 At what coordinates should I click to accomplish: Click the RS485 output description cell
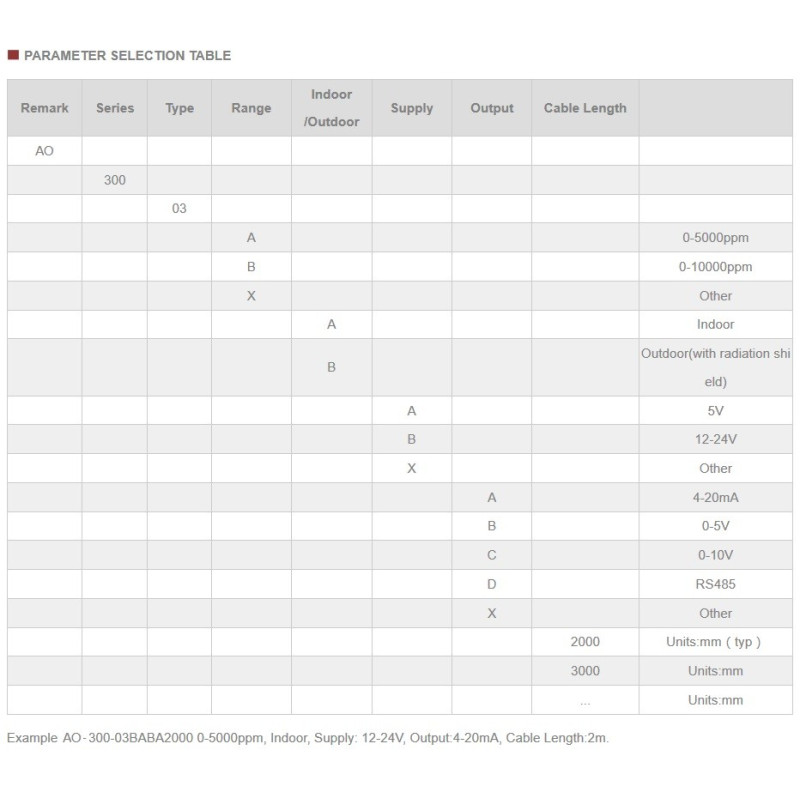[x=715, y=584]
